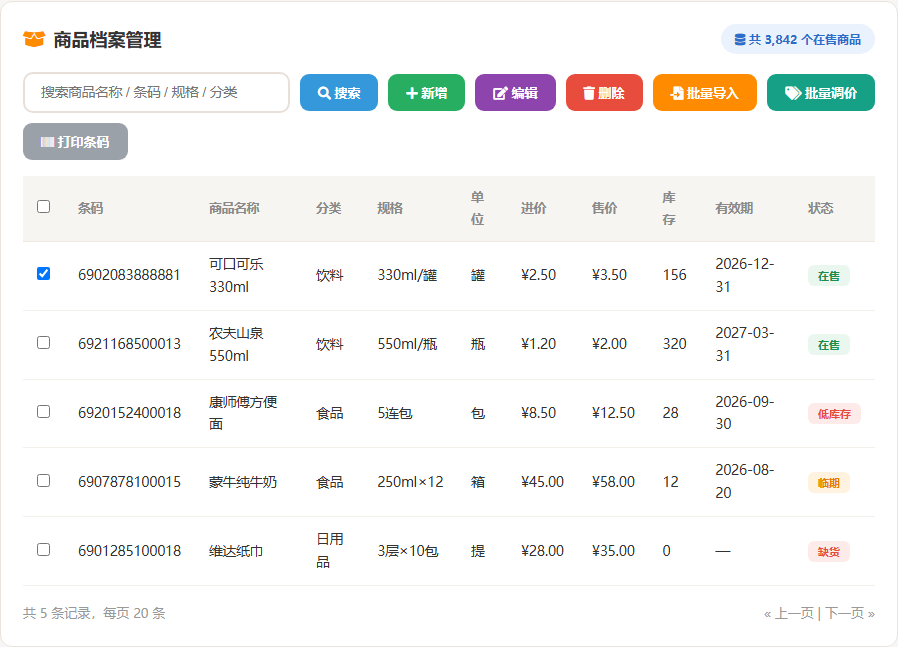Click barcode 6920152400018
Screen dimensions: 898x648
click(129, 413)
